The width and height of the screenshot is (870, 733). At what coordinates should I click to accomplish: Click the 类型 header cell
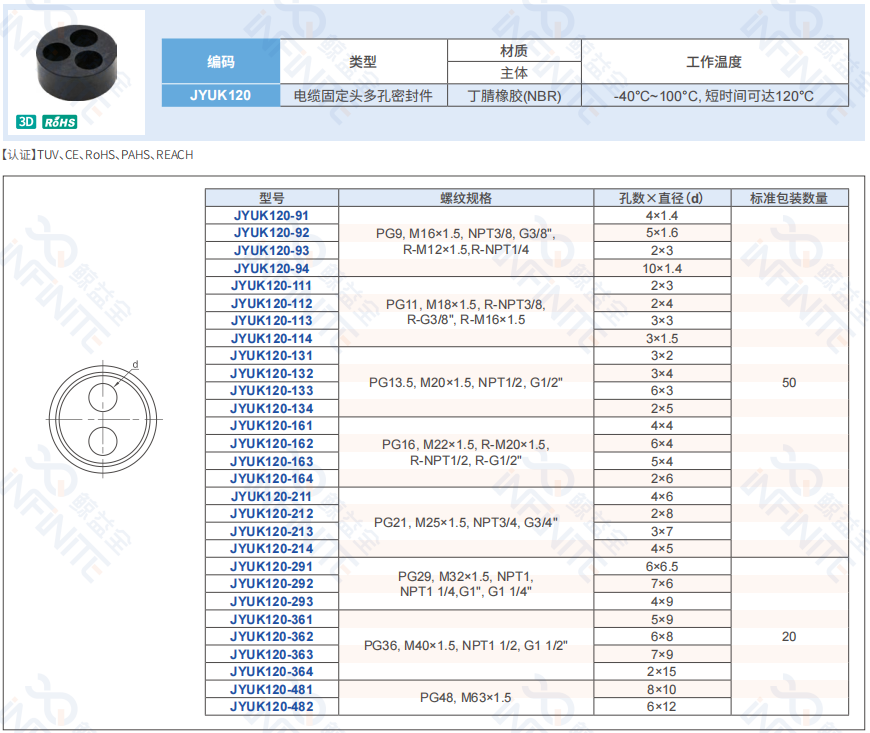363,62
